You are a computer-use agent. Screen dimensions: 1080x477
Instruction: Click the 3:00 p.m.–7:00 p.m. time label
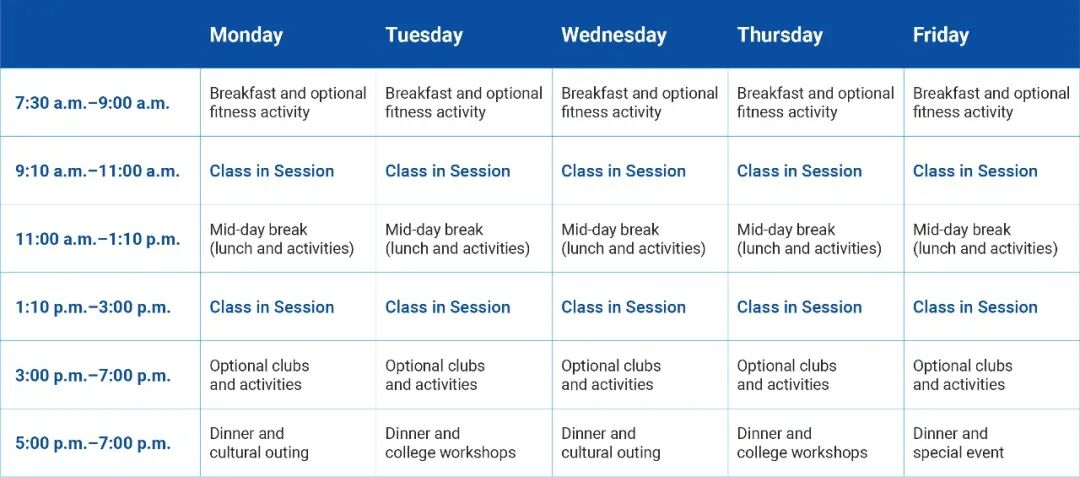92,376
